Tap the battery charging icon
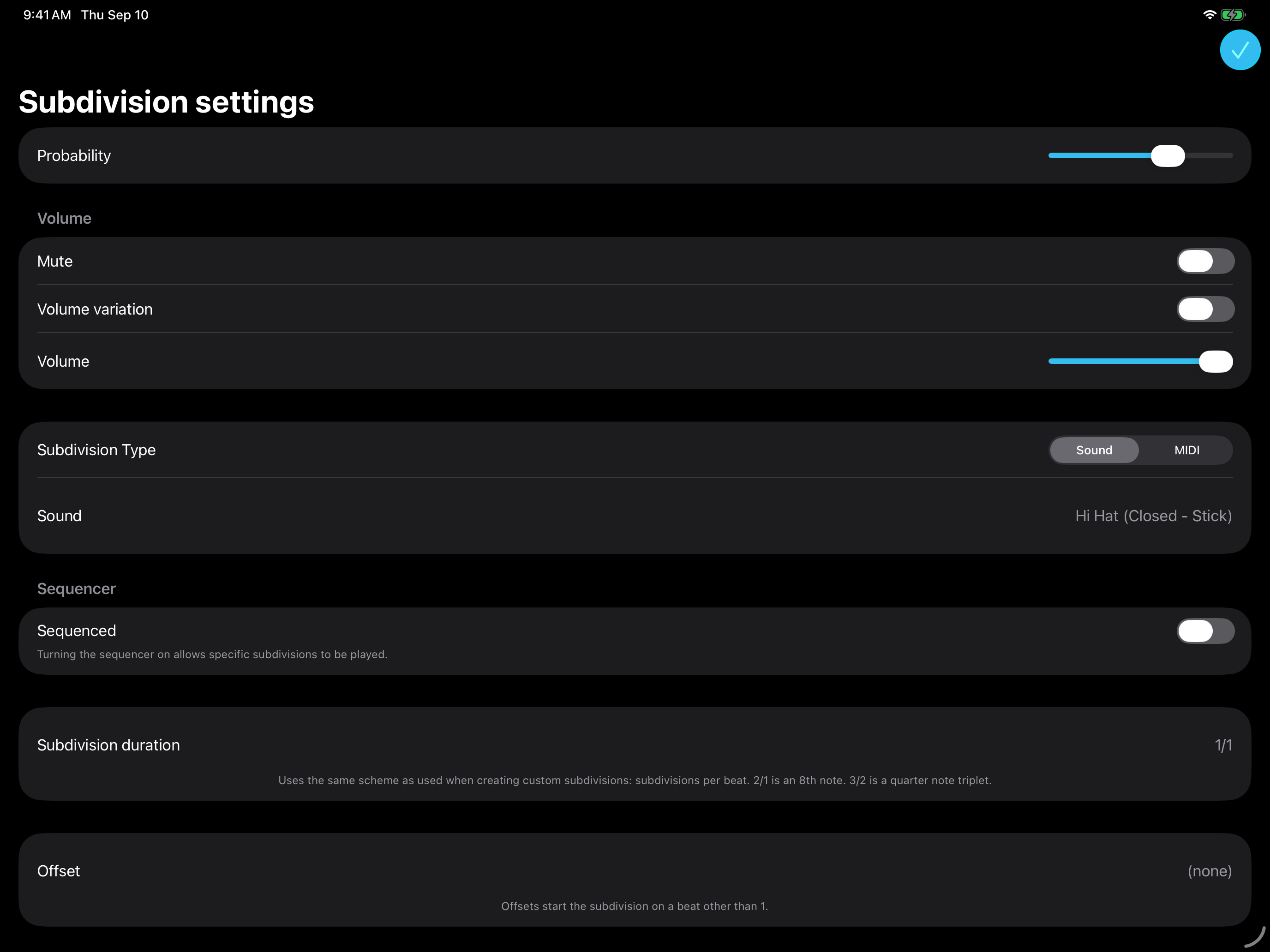Image resolution: width=1270 pixels, height=952 pixels. point(1233,15)
